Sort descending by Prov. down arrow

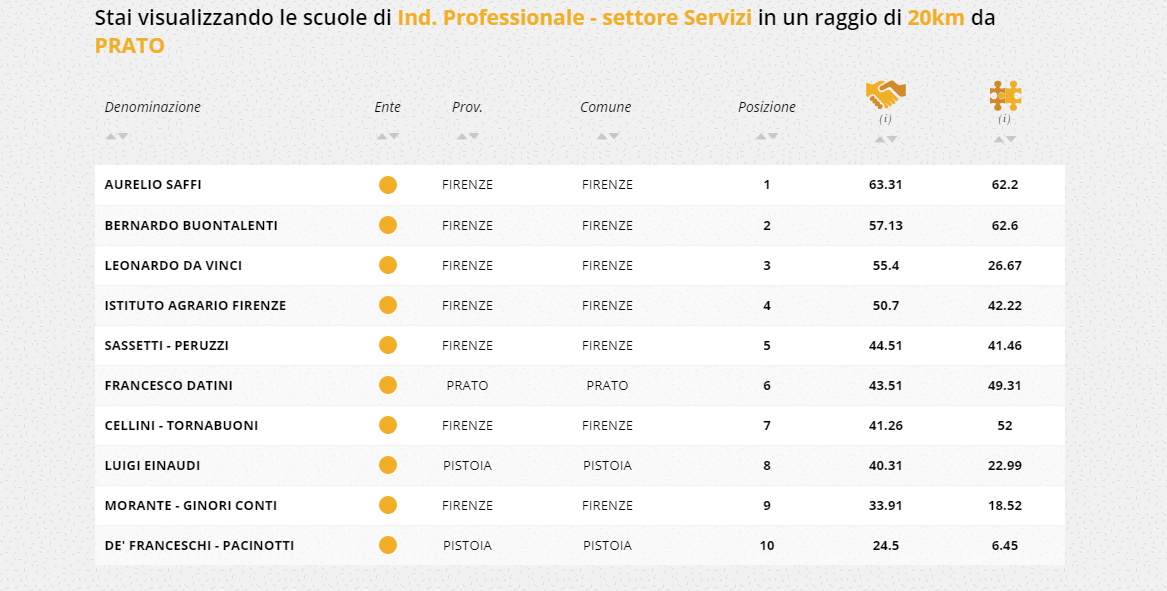tap(474, 136)
